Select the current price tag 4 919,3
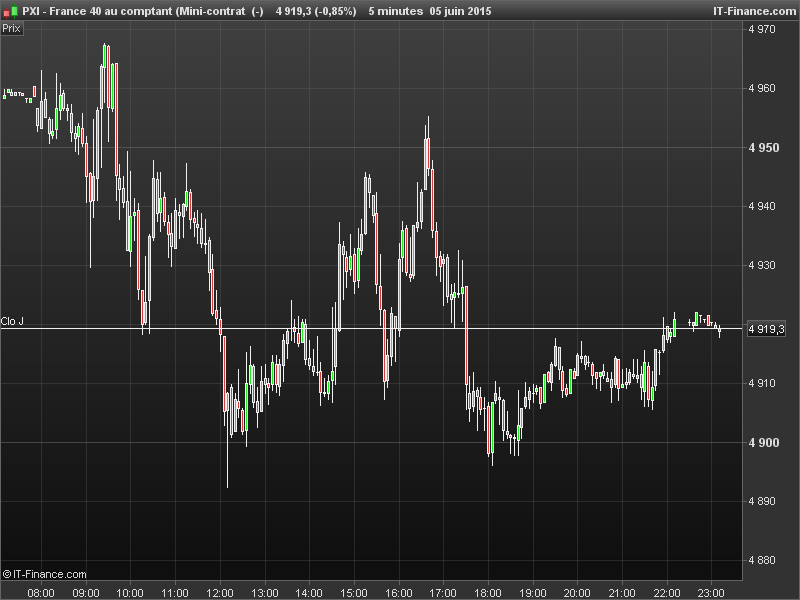The width and height of the screenshot is (800, 600). click(x=766, y=329)
